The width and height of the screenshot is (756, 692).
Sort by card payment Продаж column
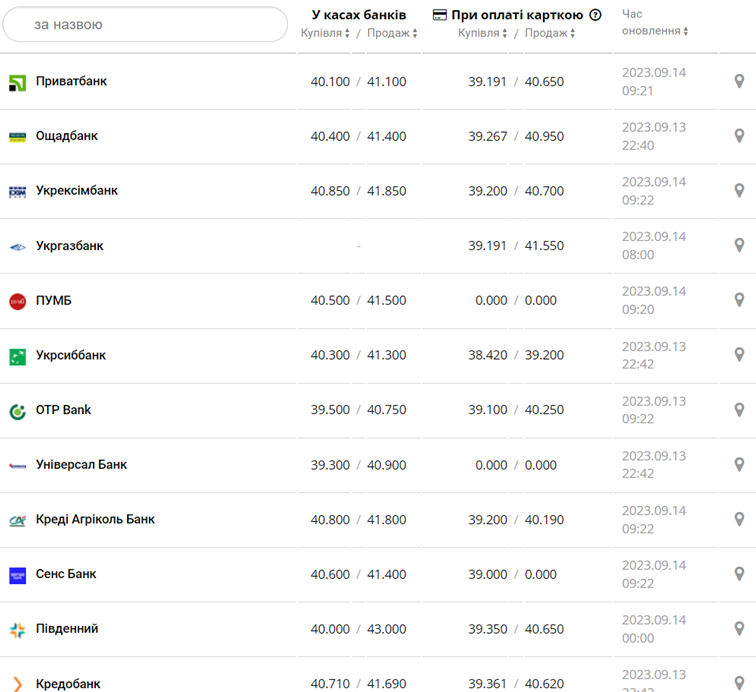(550, 33)
